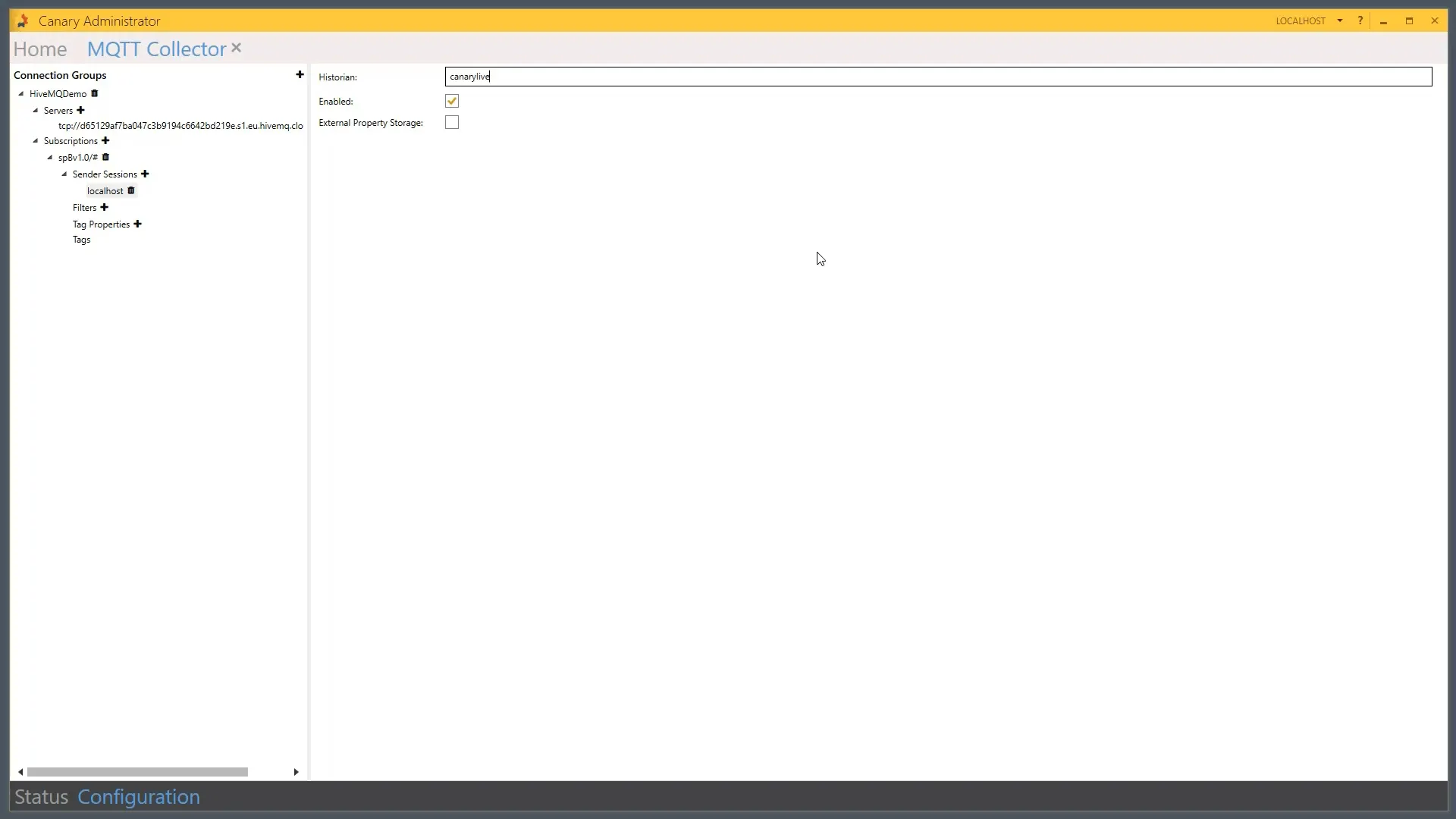The width and height of the screenshot is (1456, 819).
Task: Select the HiveMQDemo tree item
Action: click(x=58, y=94)
